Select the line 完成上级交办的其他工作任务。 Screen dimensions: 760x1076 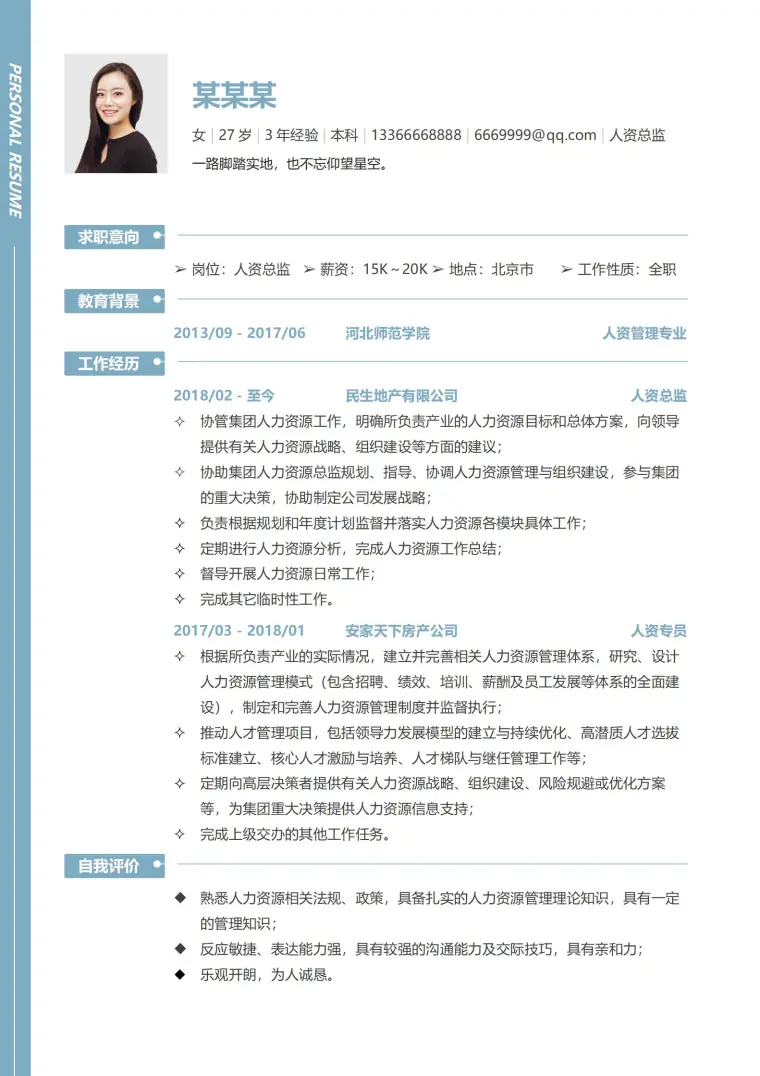[295, 834]
